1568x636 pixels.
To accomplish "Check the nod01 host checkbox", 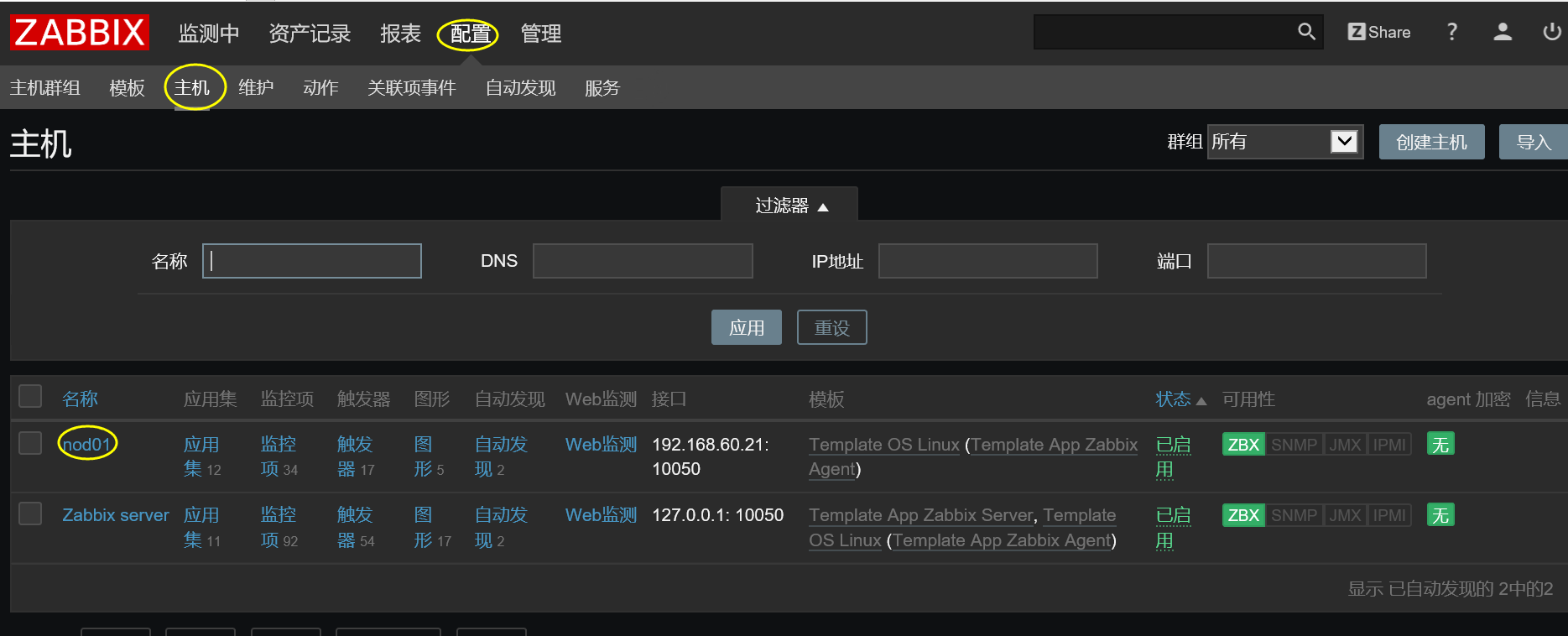I will point(30,442).
